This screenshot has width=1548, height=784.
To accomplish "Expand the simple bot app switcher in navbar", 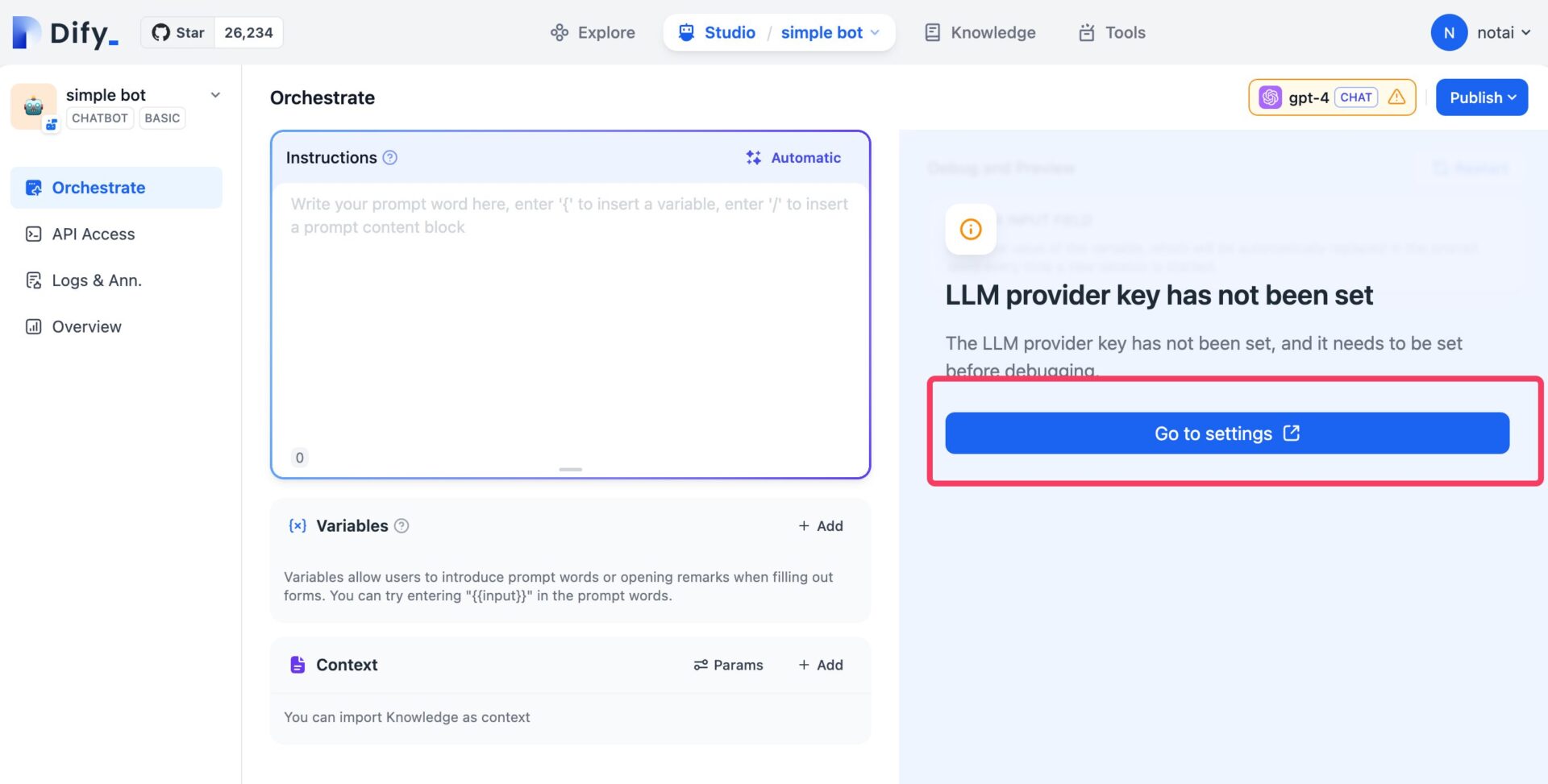I will pyautogui.click(x=830, y=32).
